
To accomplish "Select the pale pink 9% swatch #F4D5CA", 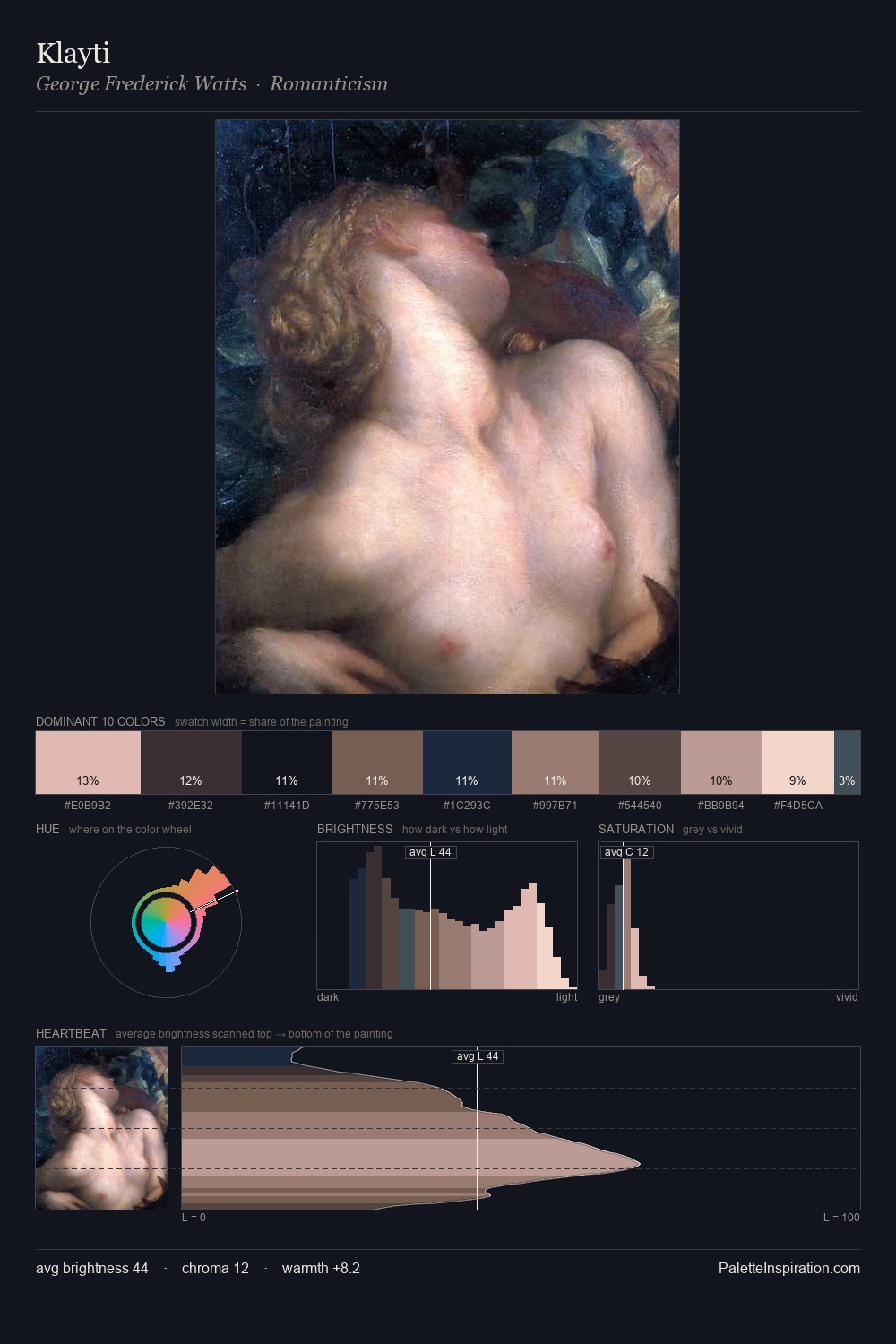I will (x=798, y=762).
